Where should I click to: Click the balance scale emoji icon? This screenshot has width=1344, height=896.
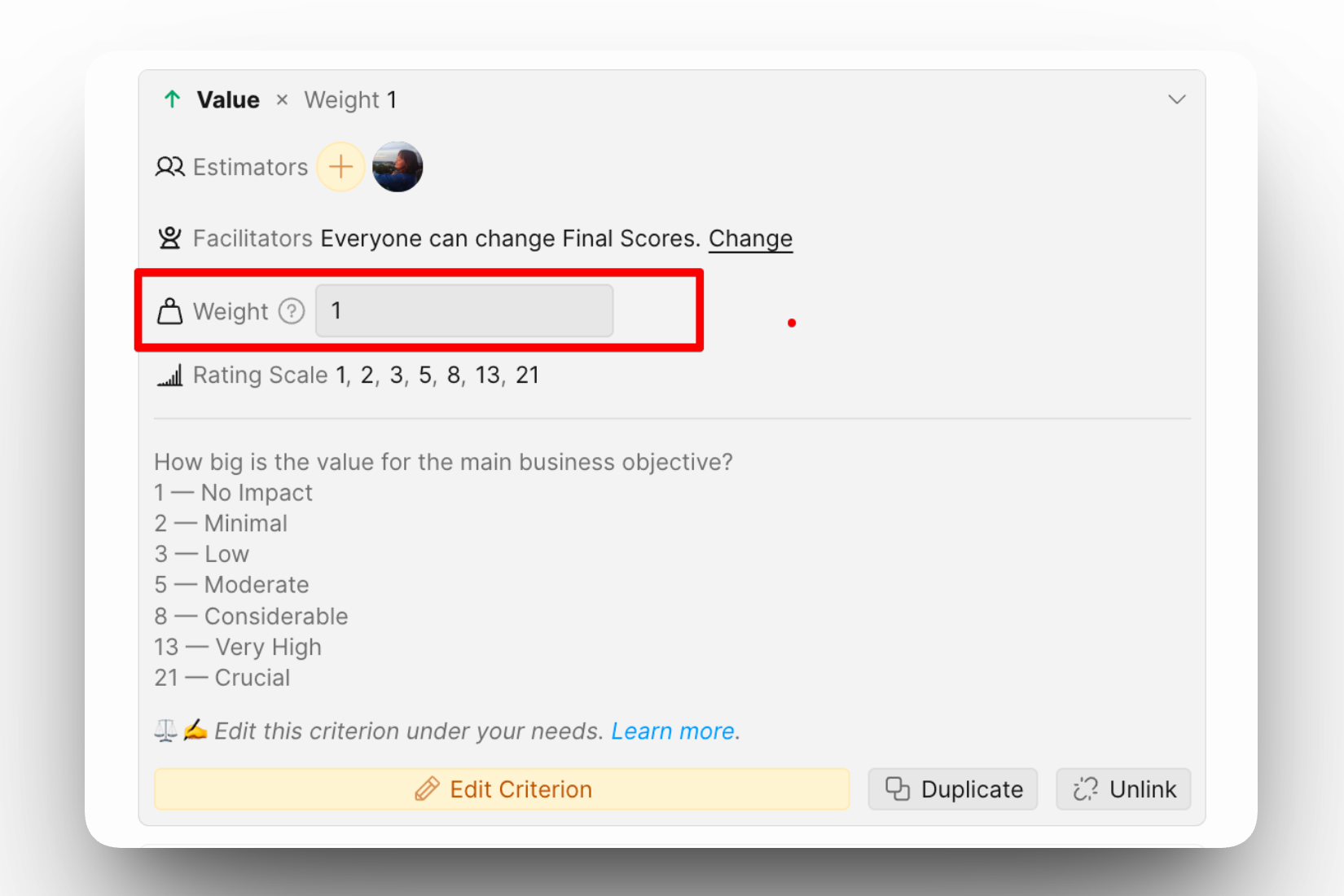coord(165,731)
